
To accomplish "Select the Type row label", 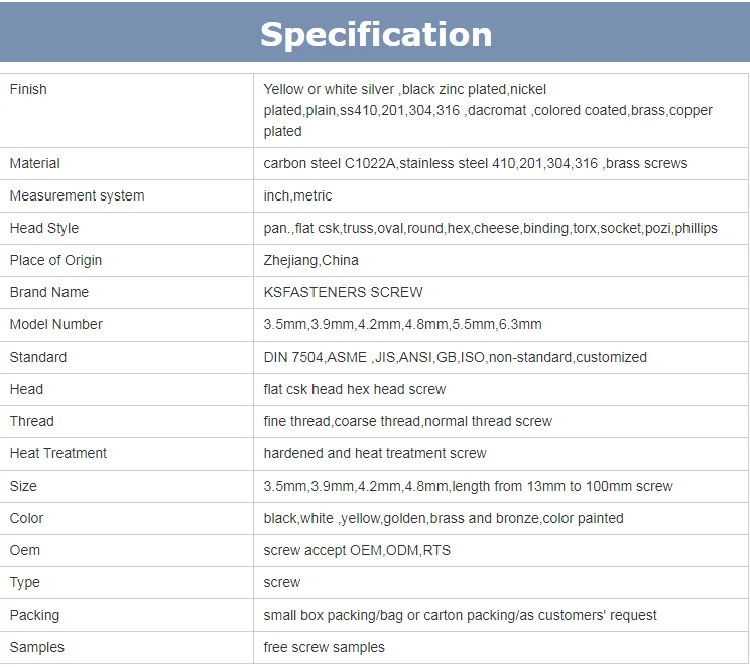I will 25,582.
